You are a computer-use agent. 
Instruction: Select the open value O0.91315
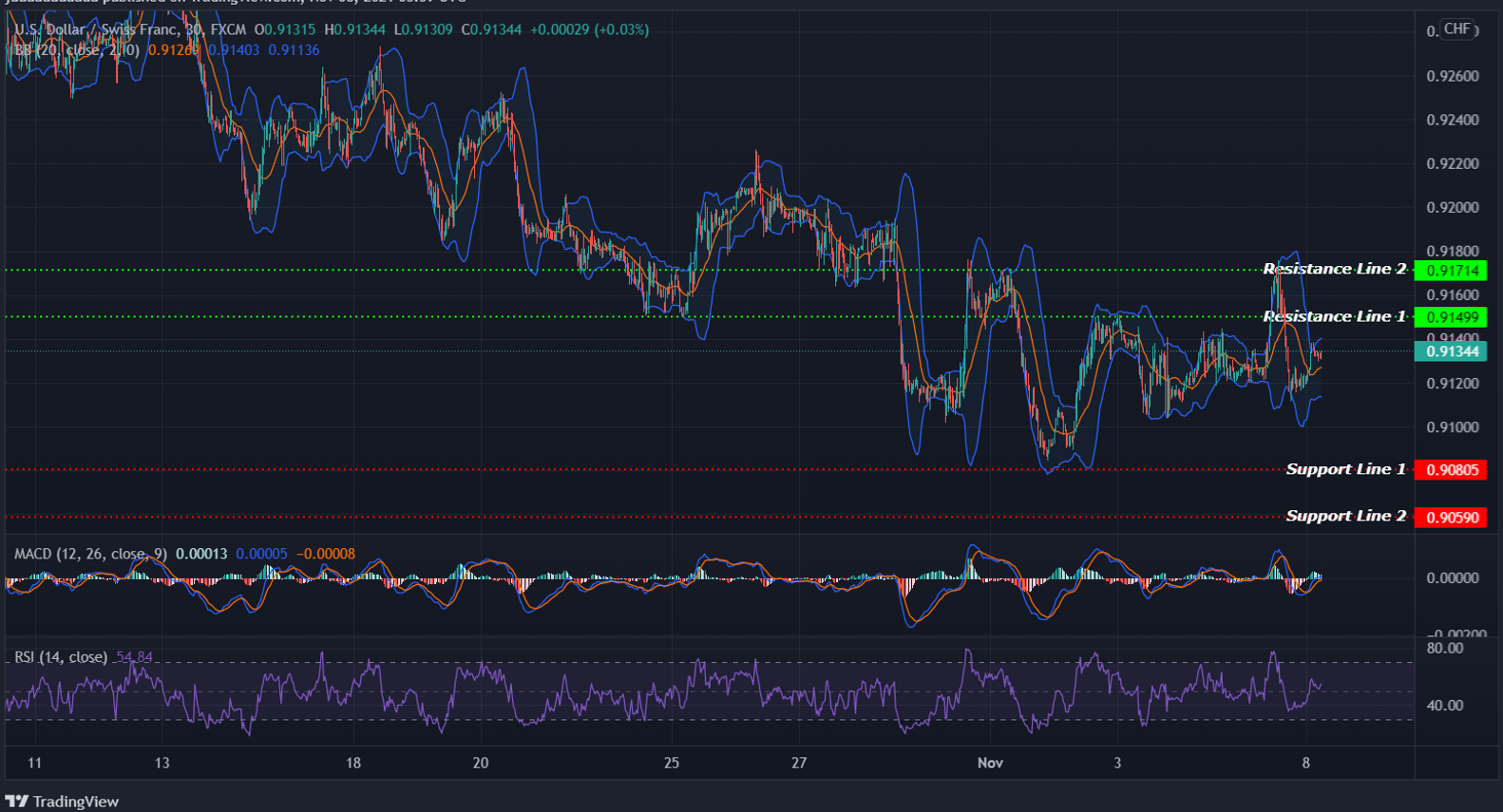click(284, 29)
